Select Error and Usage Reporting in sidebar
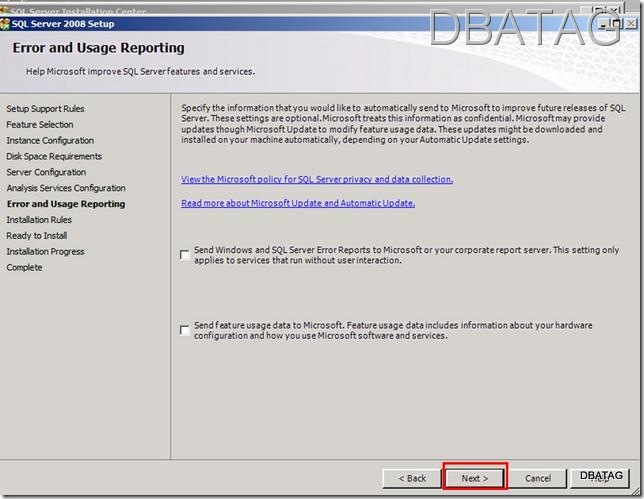Viewport: 644px width, 499px height. [x=66, y=204]
